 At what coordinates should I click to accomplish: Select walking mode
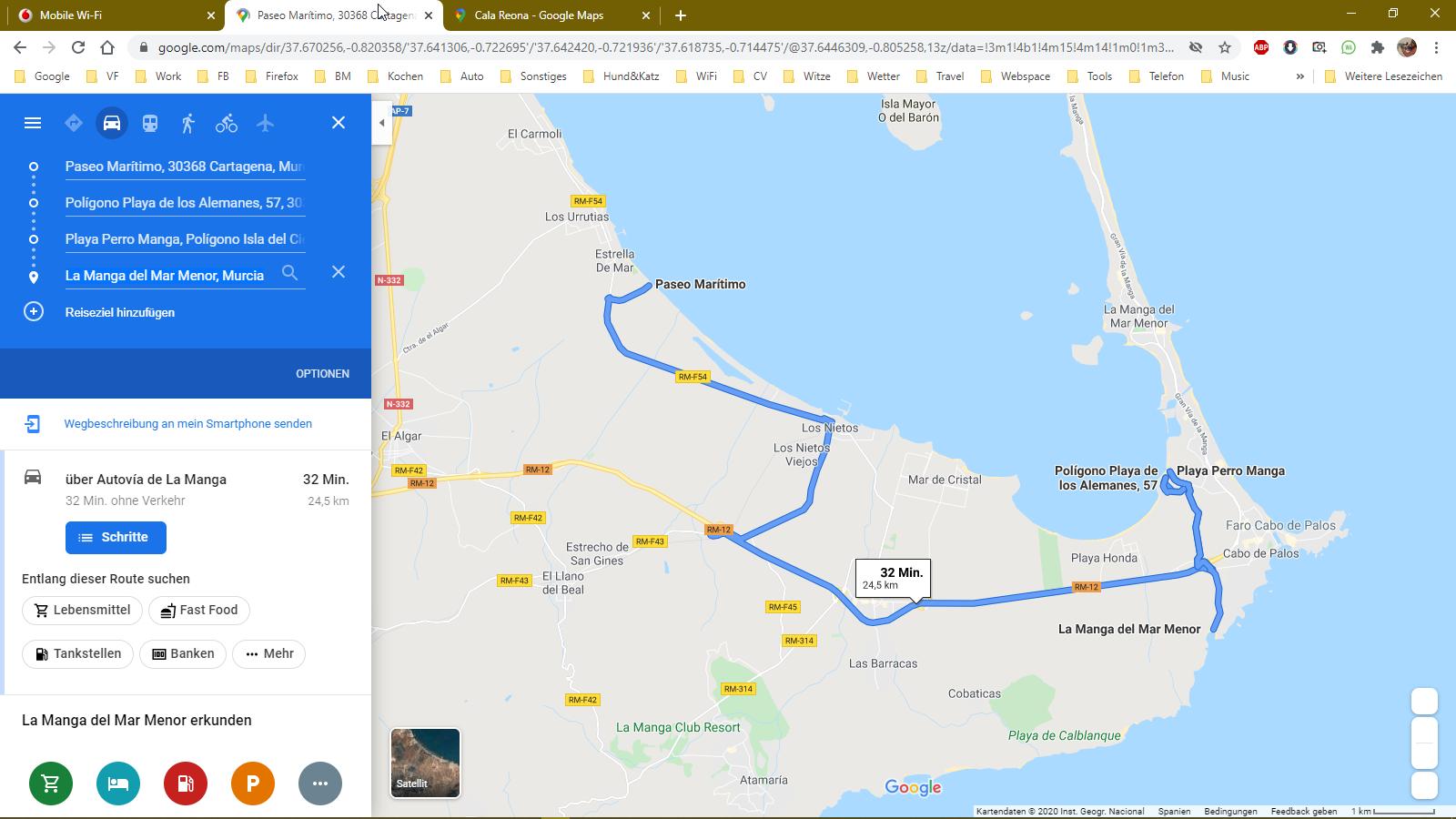click(x=188, y=123)
